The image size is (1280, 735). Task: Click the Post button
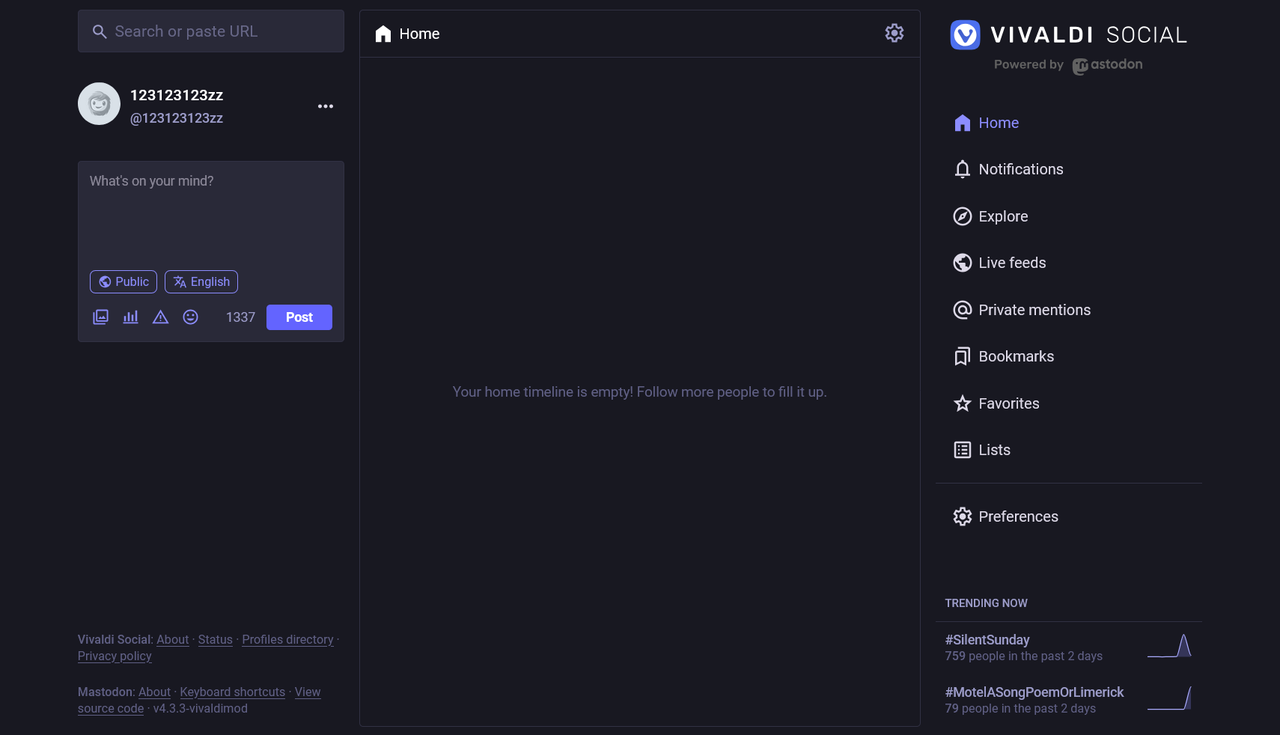click(x=299, y=317)
